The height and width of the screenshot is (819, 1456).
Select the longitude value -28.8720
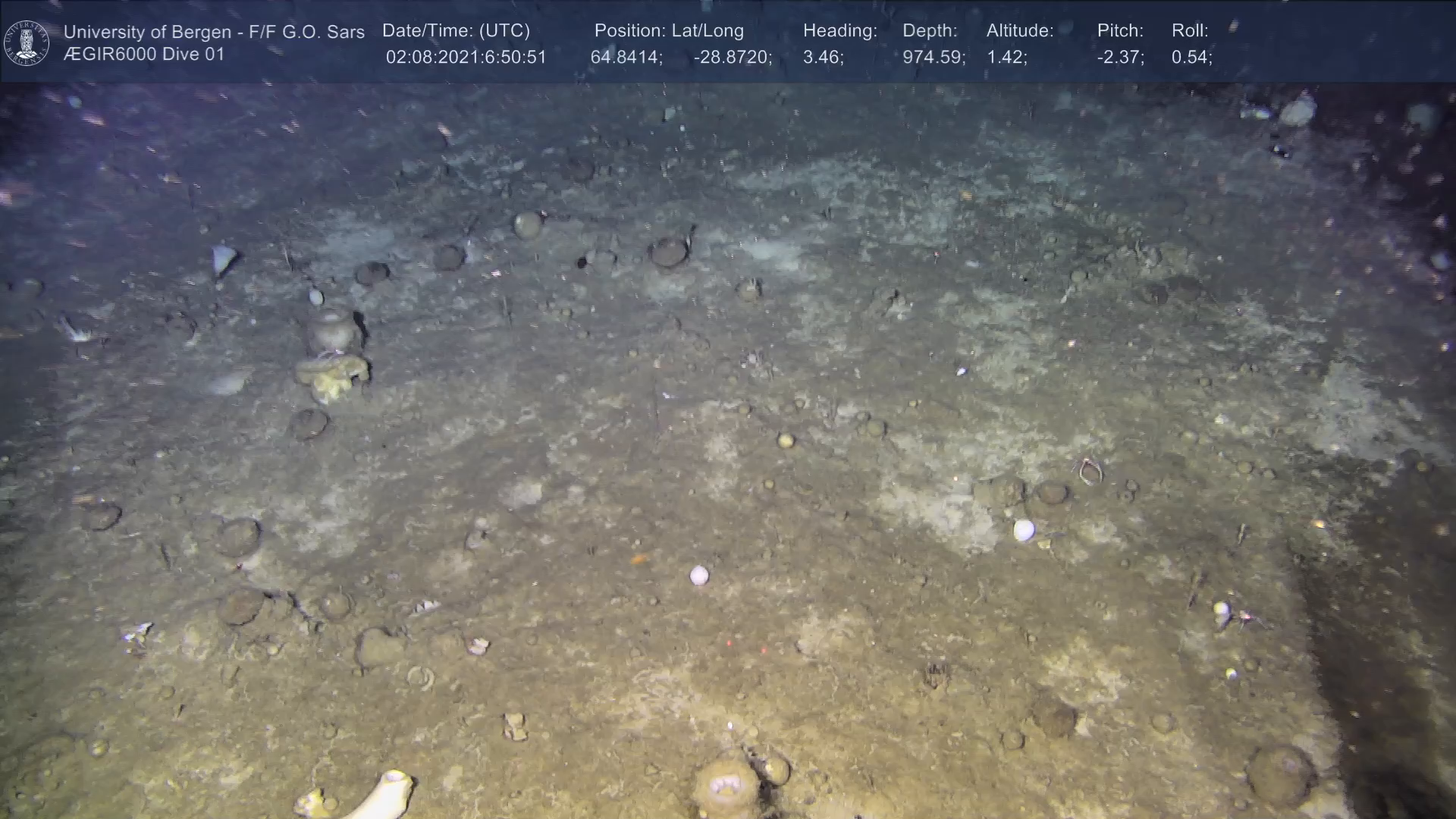pos(732,58)
